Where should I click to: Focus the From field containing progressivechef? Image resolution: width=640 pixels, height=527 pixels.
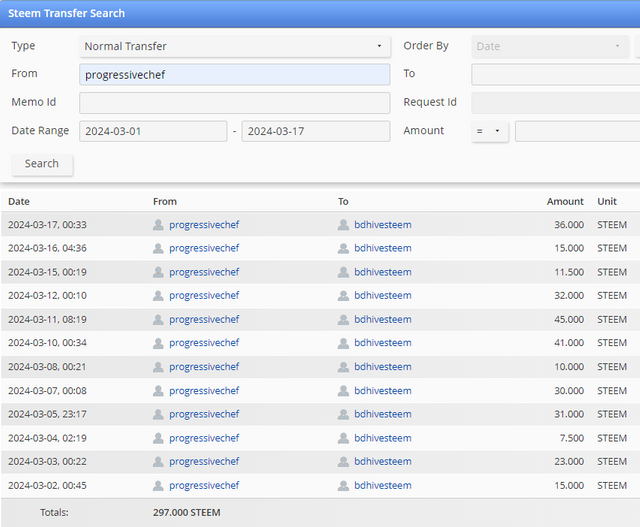235,75
